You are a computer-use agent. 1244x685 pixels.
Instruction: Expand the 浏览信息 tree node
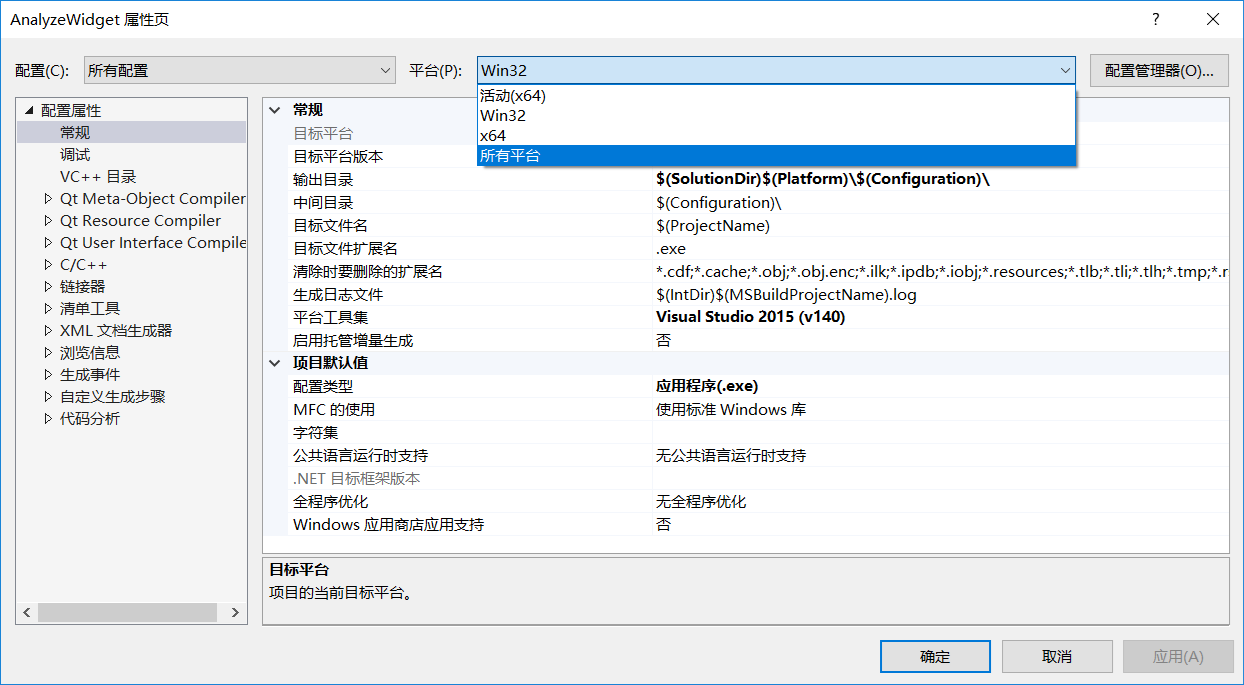point(48,352)
